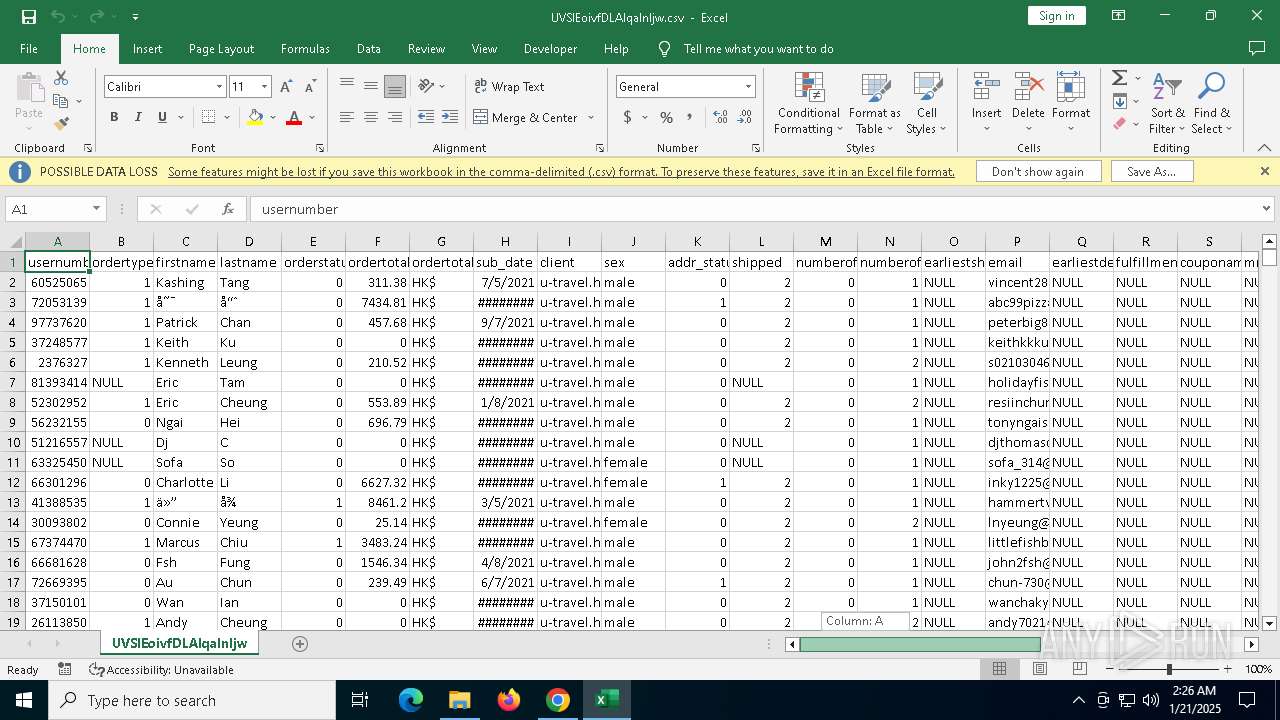Increase font size button
Image resolution: width=1280 pixels, height=720 pixels.
[286, 87]
